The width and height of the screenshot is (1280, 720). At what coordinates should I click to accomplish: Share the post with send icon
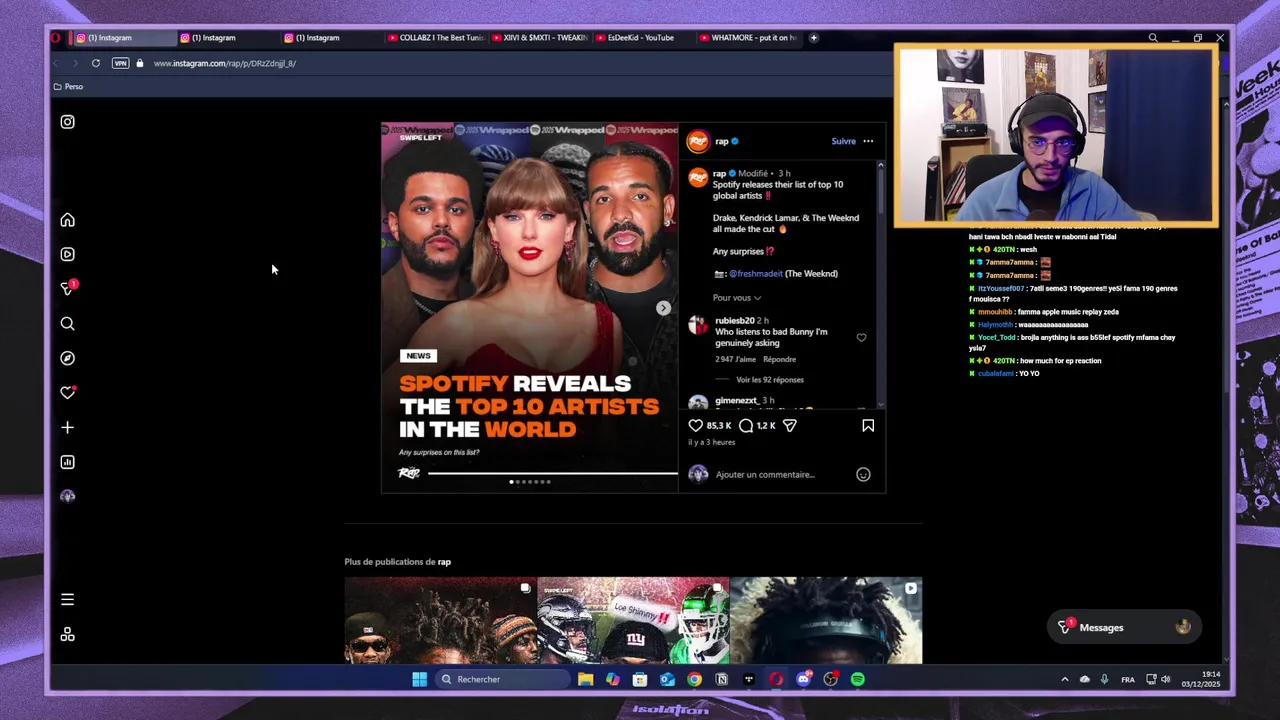click(x=789, y=426)
